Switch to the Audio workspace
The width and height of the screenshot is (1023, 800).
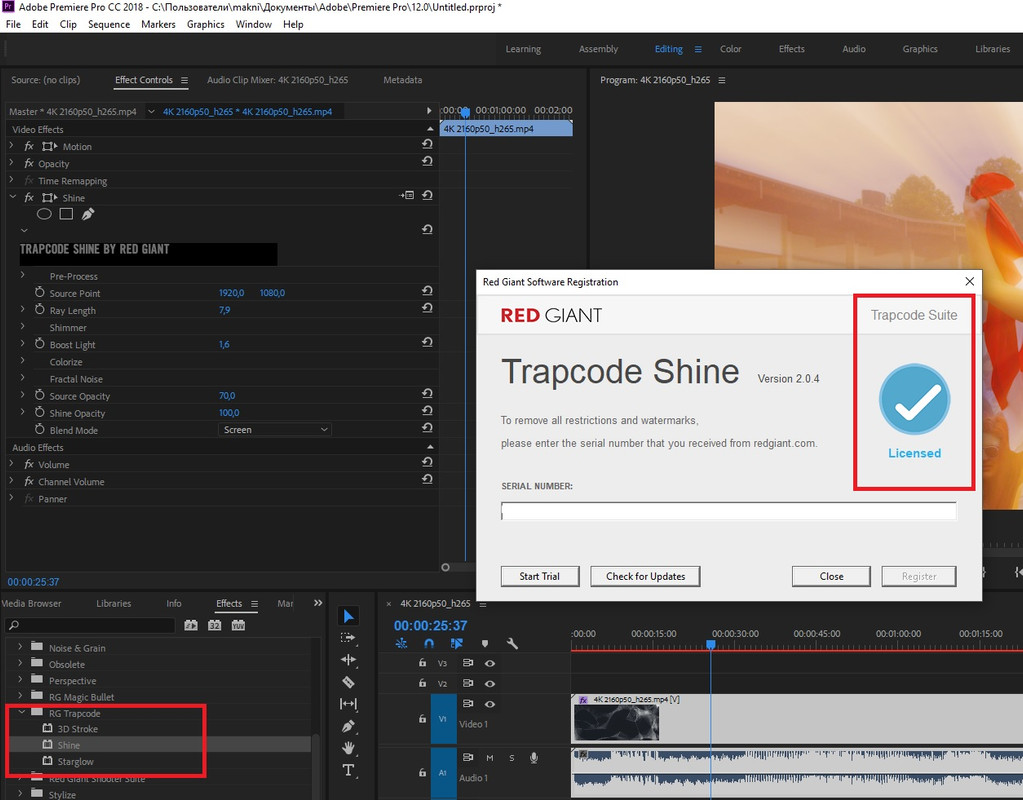tap(853, 49)
